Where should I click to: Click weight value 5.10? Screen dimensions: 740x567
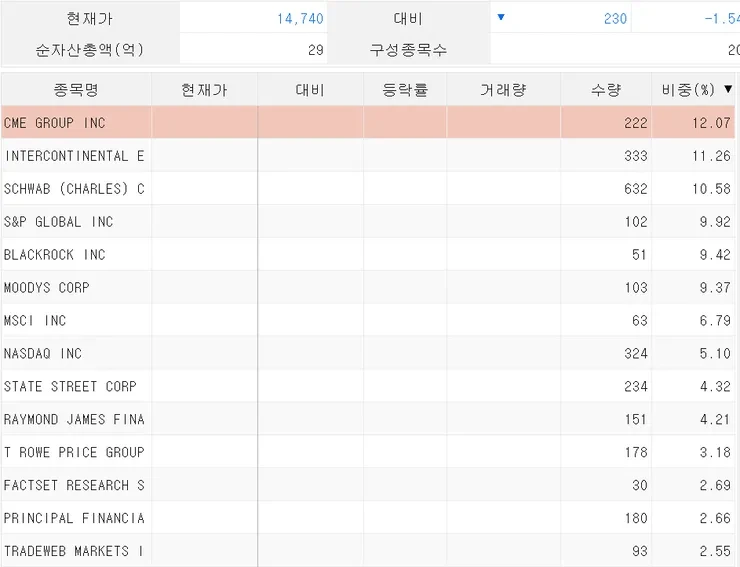tap(715, 354)
